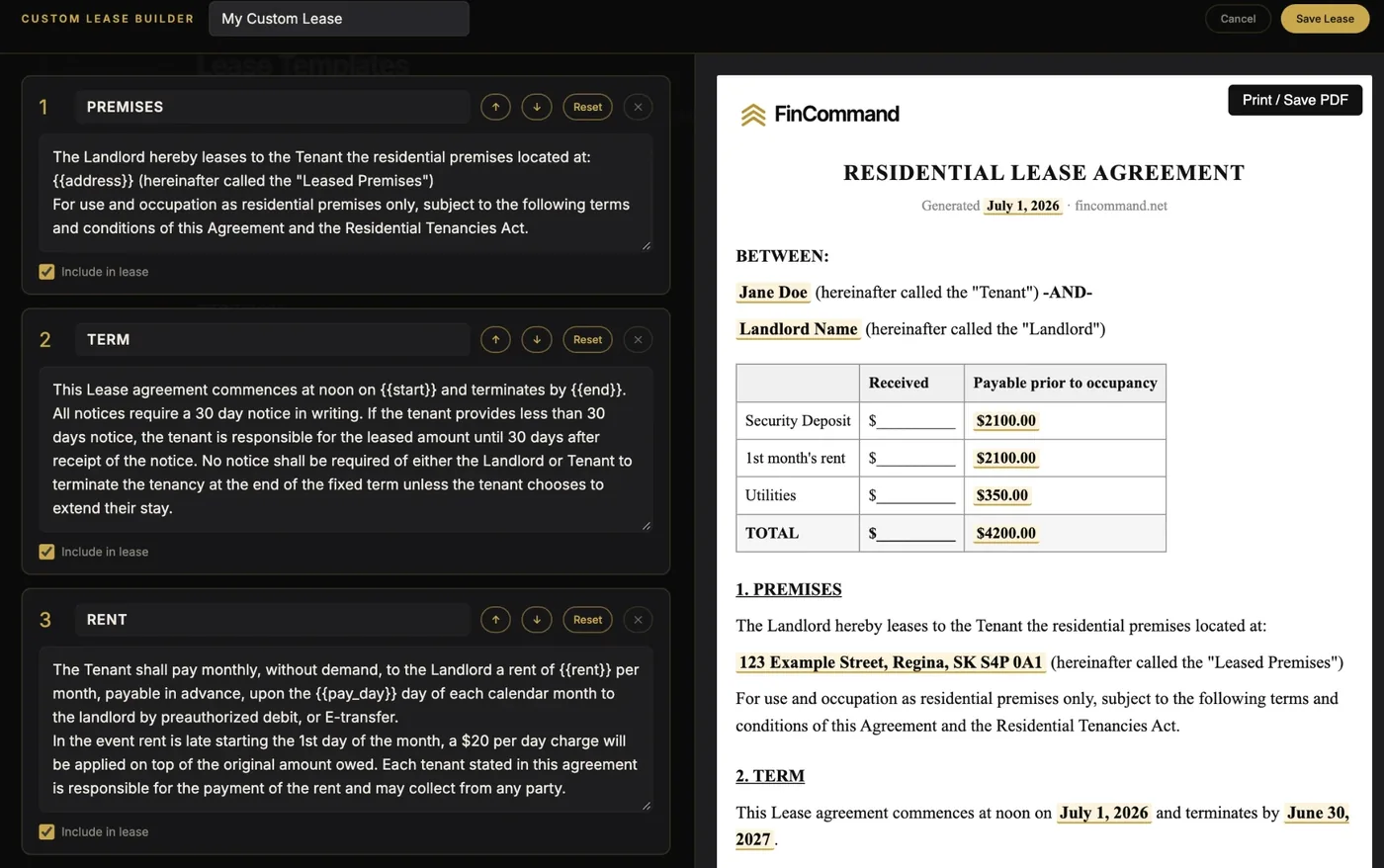The image size is (1384, 868).
Task: Click the Payable prior to occupancy header
Action: (1065, 383)
